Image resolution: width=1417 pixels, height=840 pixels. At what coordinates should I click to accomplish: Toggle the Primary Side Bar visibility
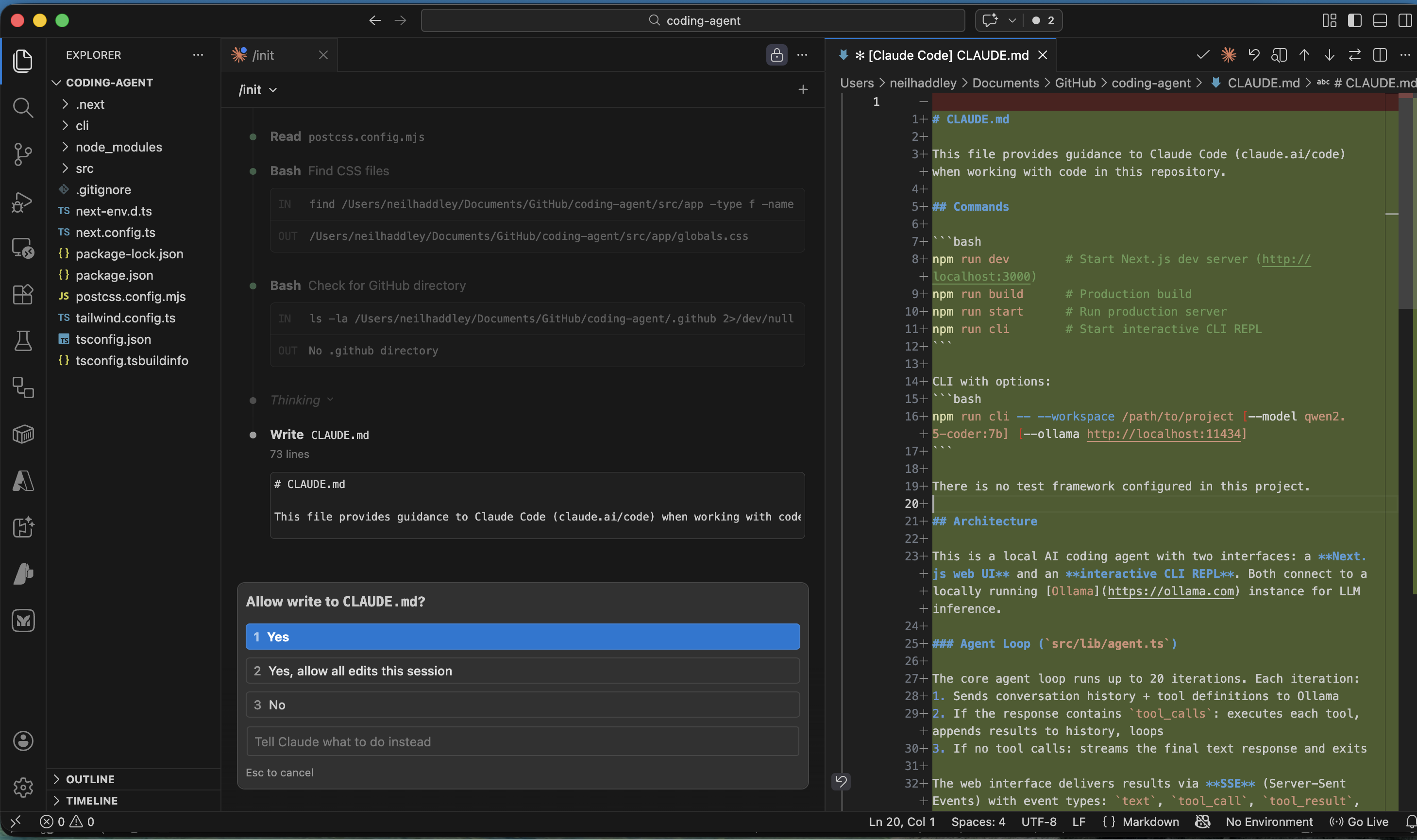tap(1354, 20)
